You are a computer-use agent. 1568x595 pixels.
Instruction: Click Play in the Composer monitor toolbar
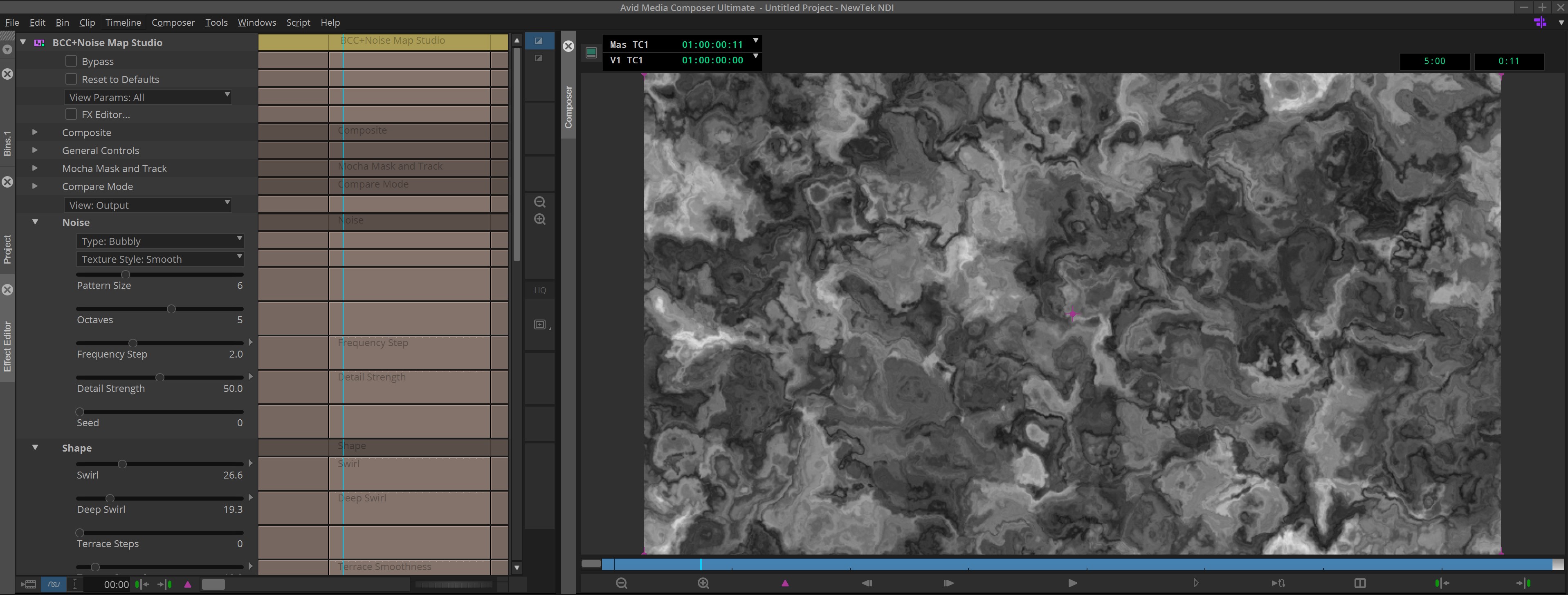[1072, 583]
